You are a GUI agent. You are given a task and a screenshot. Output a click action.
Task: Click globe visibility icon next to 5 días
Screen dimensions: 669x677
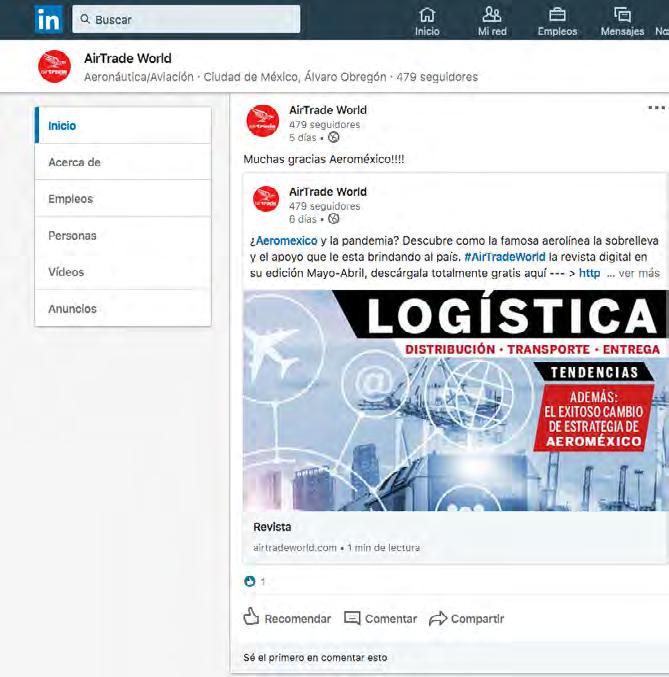[x=333, y=137]
